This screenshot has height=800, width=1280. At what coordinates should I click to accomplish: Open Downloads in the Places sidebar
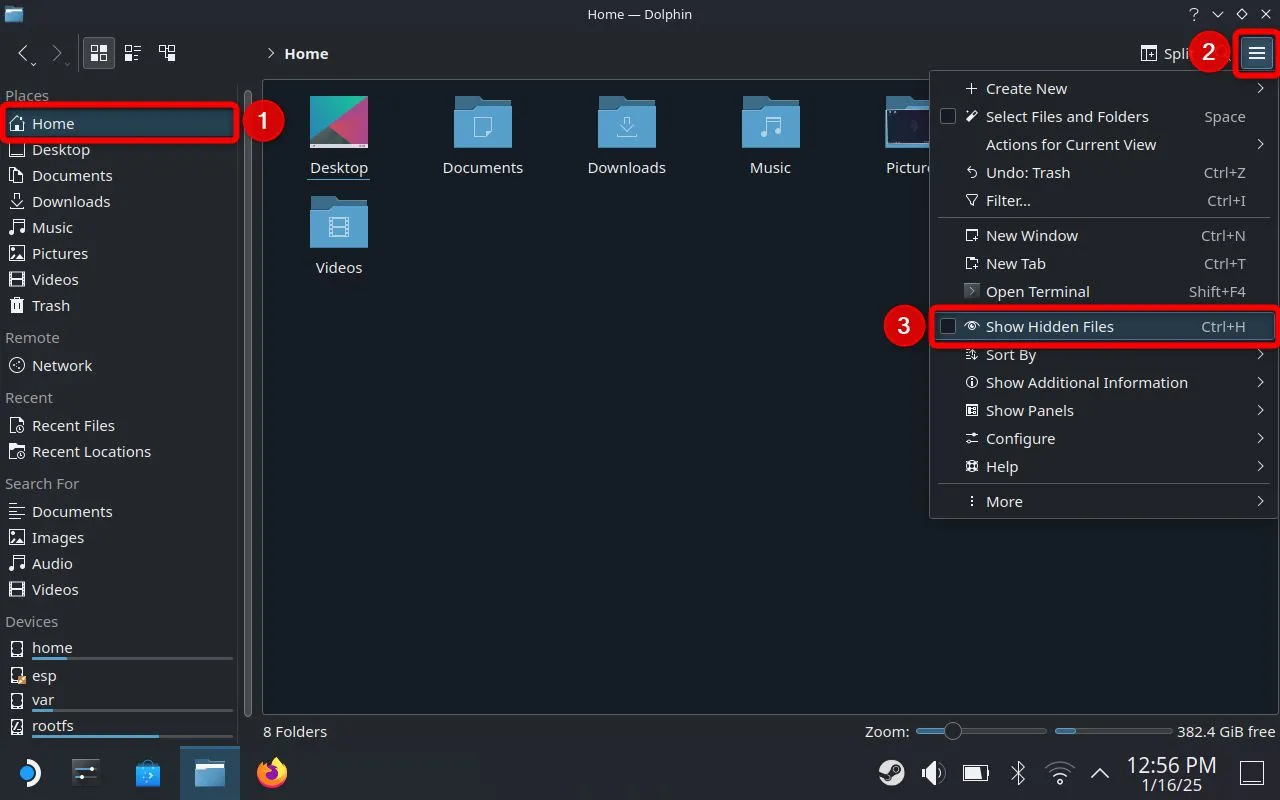click(x=71, y=202)
